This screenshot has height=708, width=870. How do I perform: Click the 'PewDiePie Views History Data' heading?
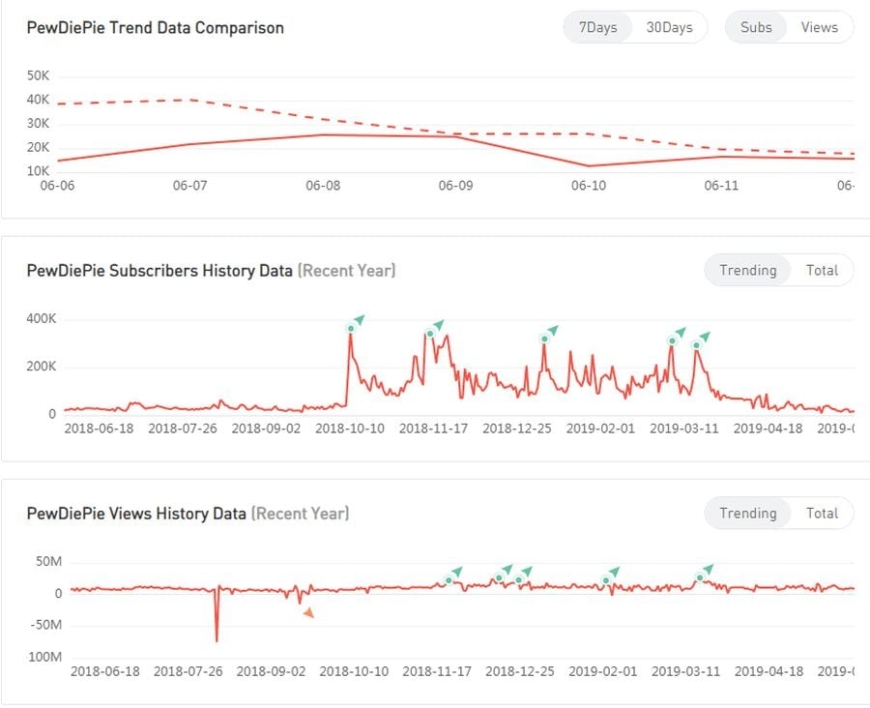(x=136, y=513)
